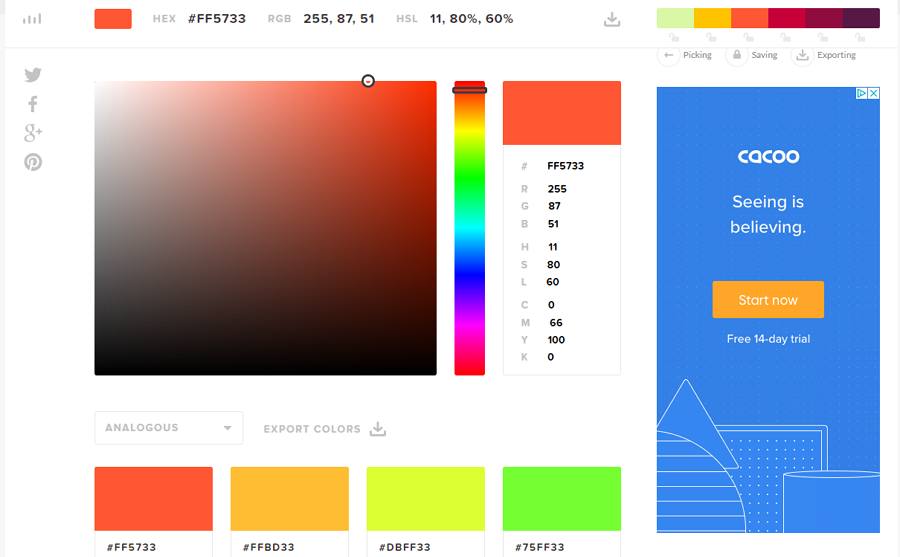Click the Facebook share icon

(x=33, y=104)
